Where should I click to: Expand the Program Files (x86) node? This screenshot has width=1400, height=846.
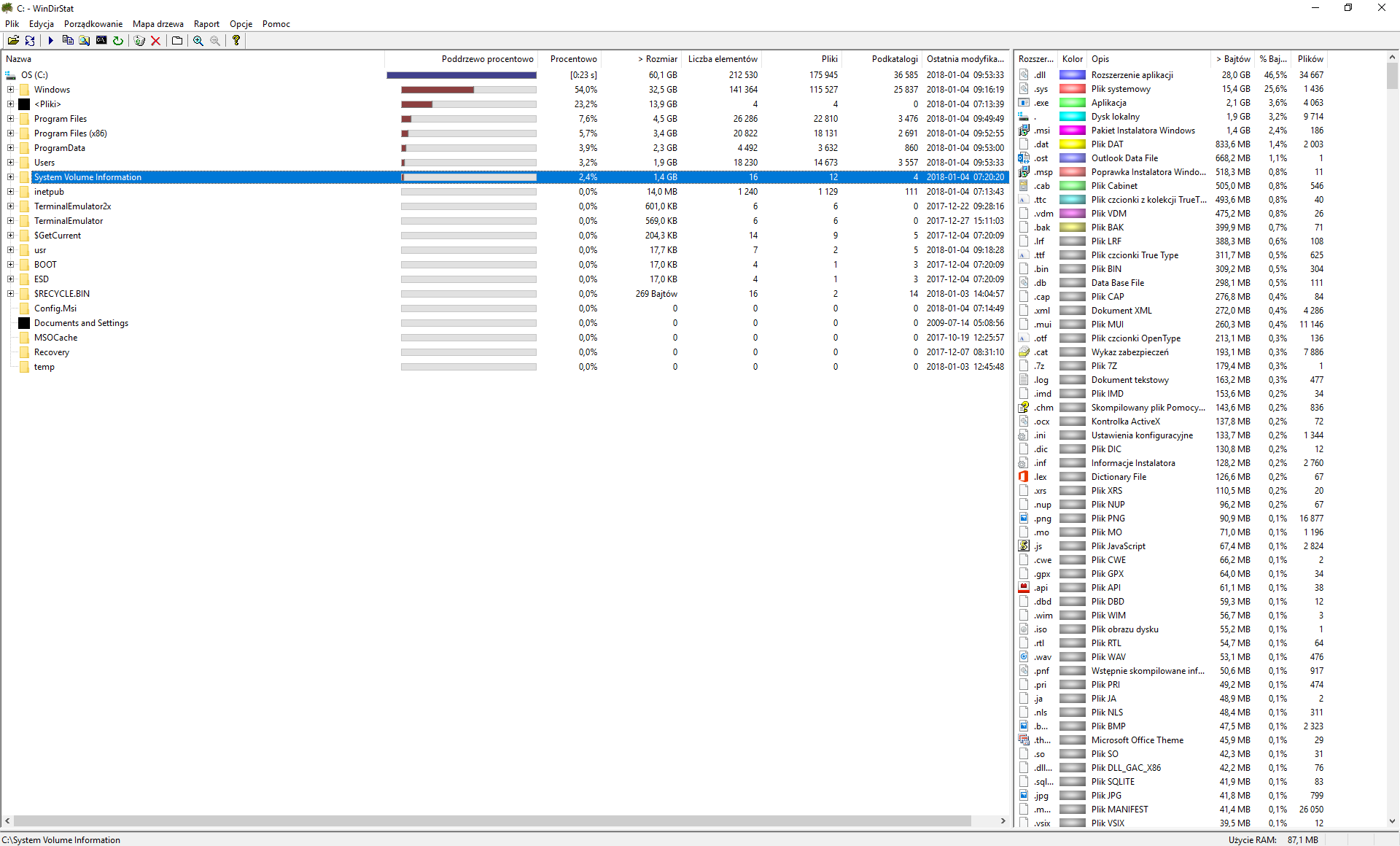(11, 133)
